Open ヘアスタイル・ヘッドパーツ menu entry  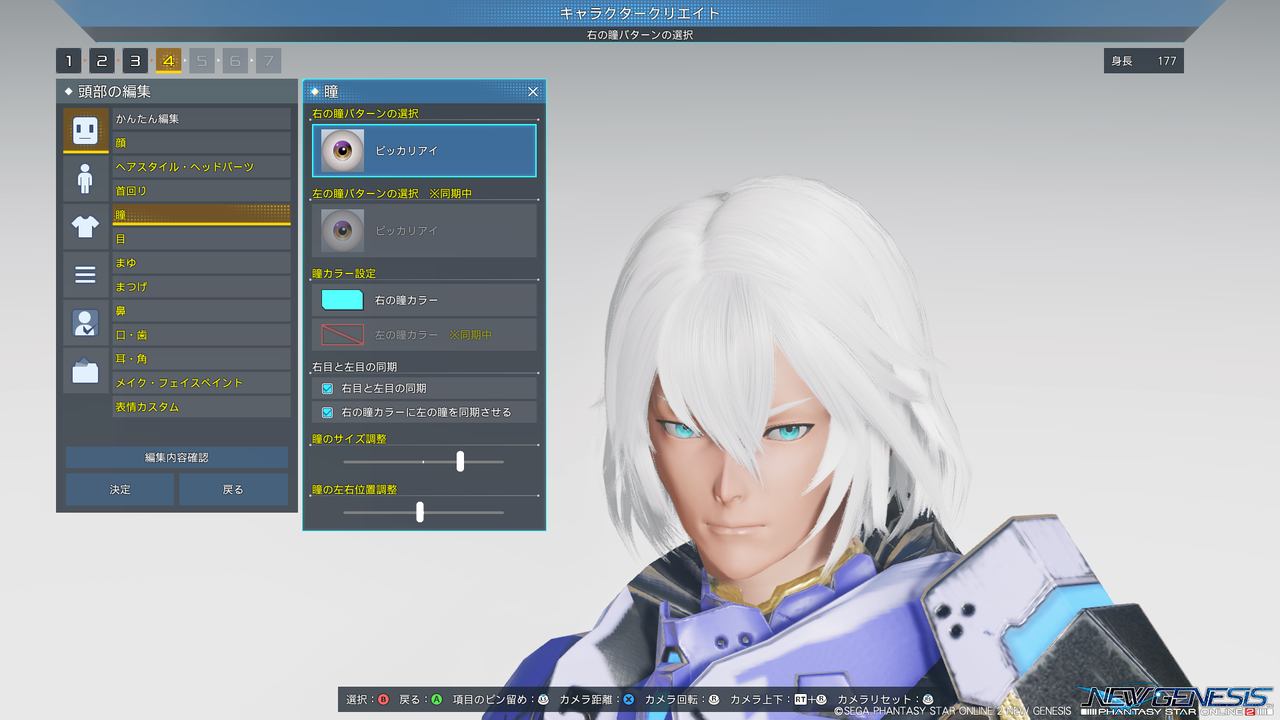[x=201, y=167]
